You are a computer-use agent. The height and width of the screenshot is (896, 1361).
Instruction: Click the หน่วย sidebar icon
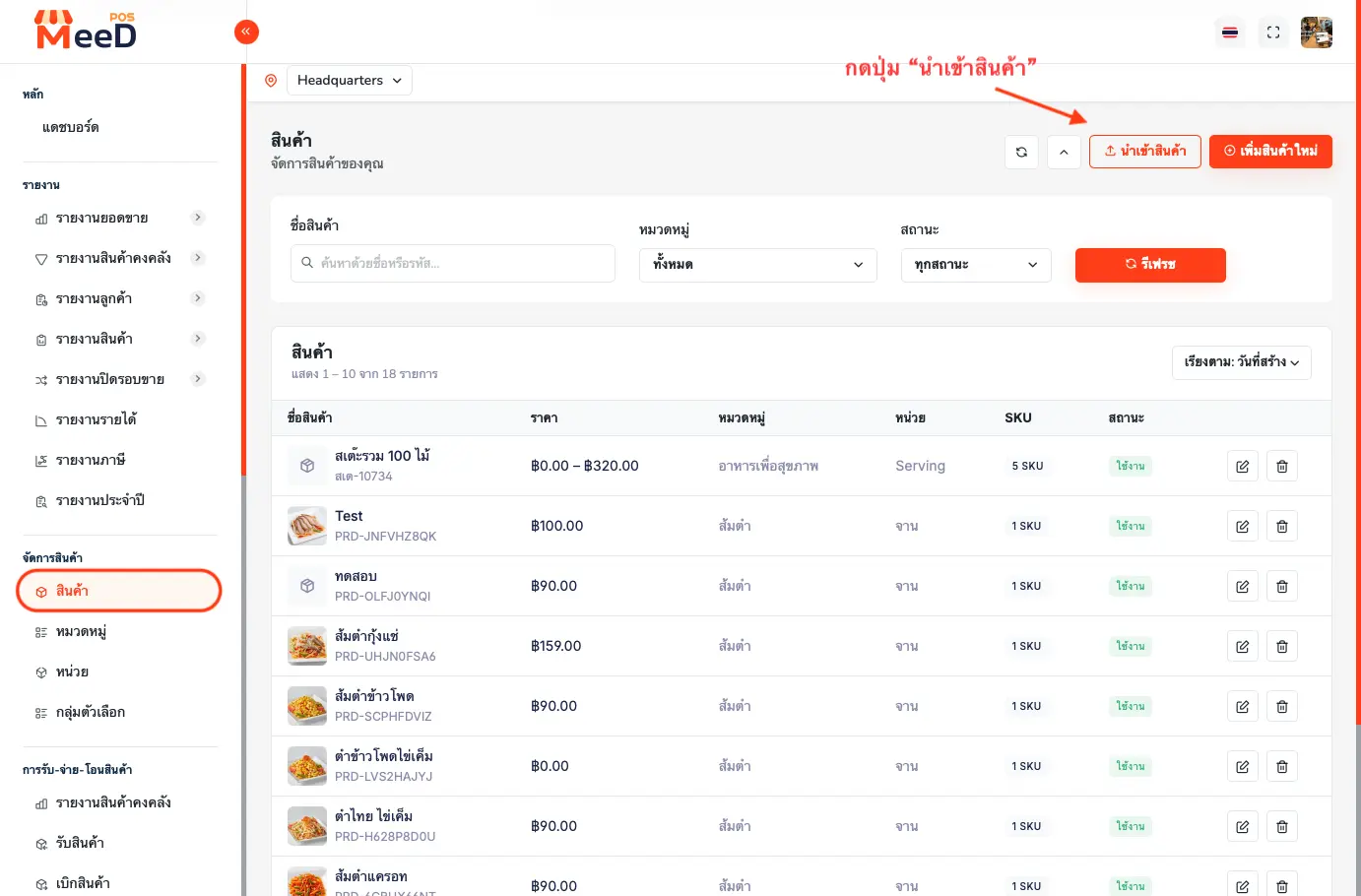(x=41, y=672)
